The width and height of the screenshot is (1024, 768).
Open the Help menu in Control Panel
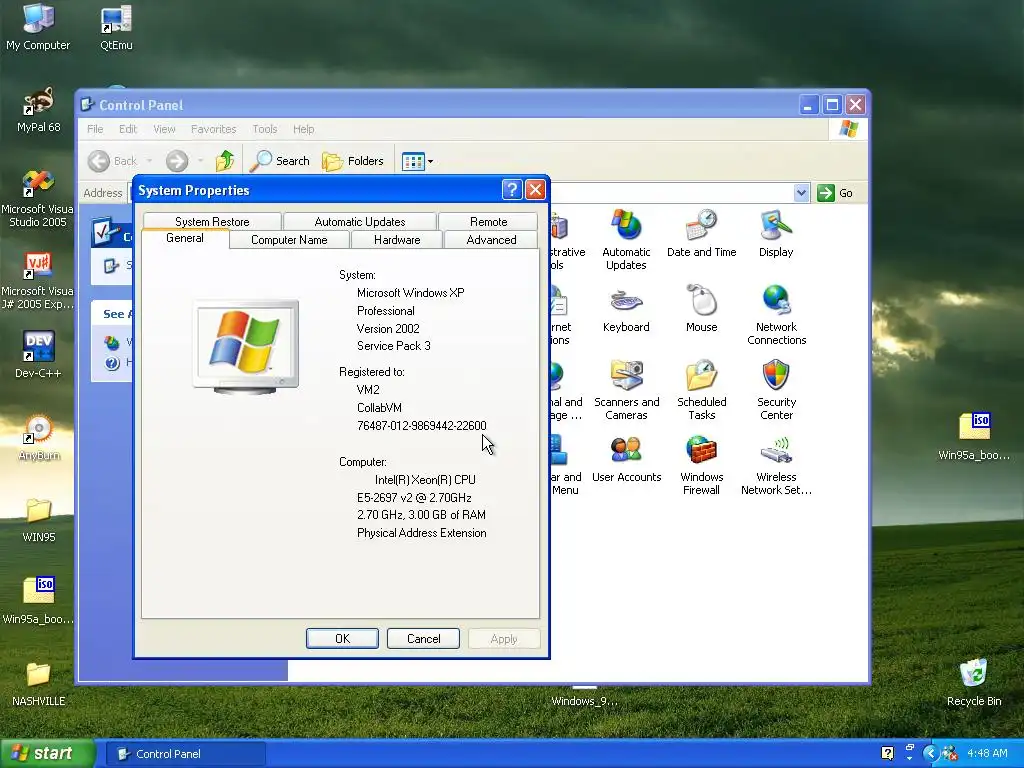click(304, 129)
